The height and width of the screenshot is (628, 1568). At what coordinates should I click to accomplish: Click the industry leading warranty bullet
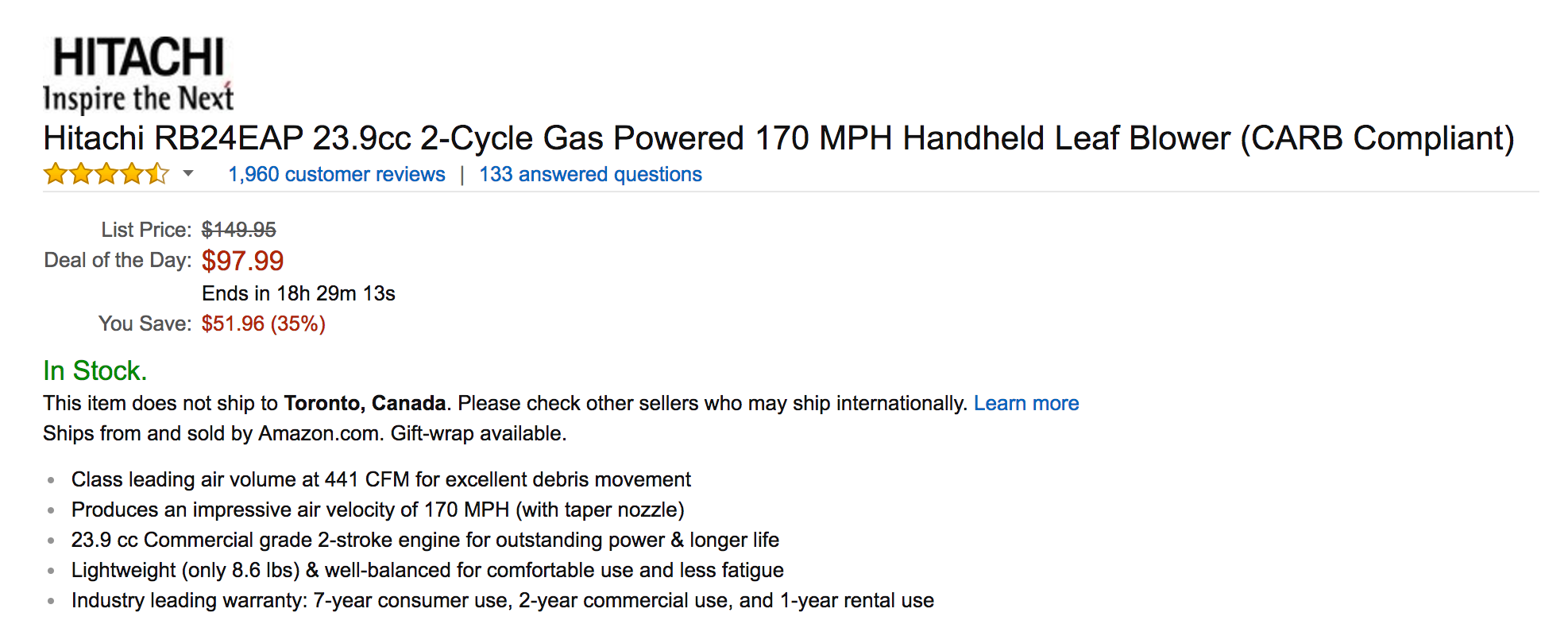(502, 600)
